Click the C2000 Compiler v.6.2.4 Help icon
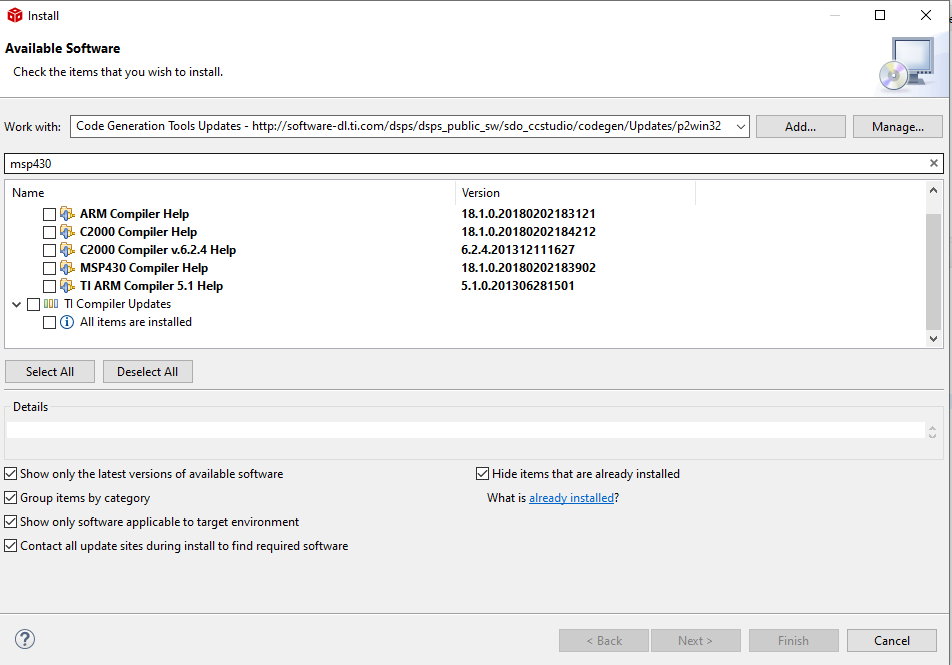952x665 pixels. pos(67,250)
